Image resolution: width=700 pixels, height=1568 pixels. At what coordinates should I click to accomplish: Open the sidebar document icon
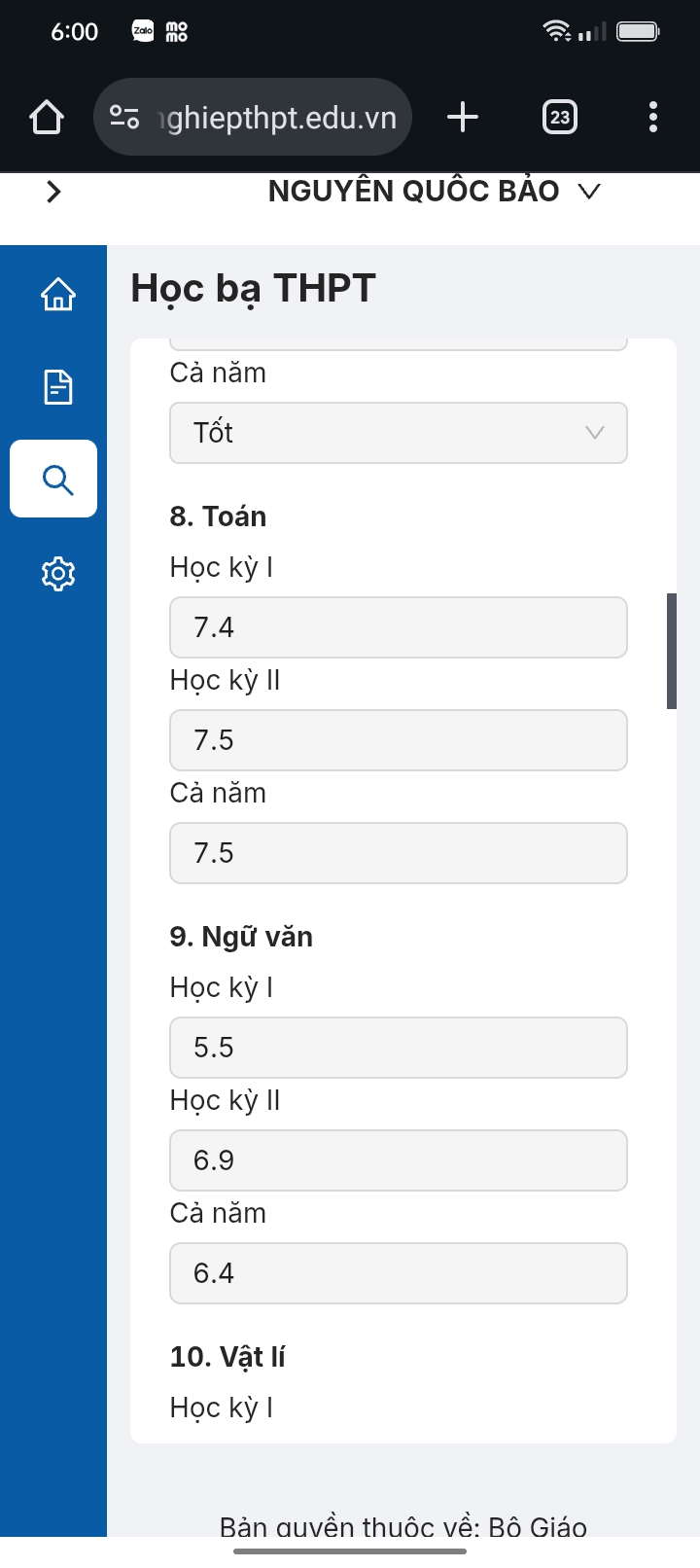[x=58, y=386]
